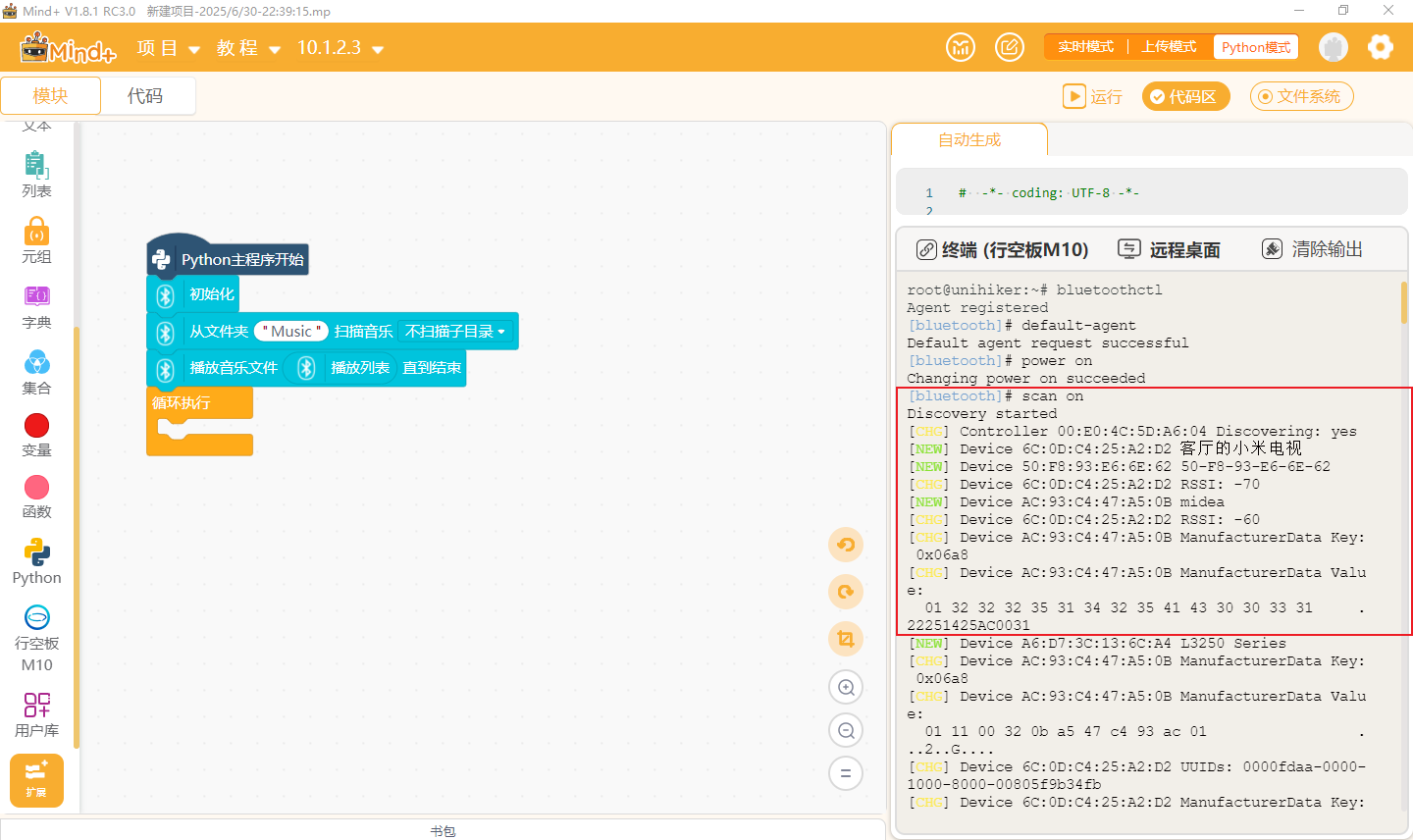
Task: Open the 不扫描子目录 dropdown
Action: [456, 332]
